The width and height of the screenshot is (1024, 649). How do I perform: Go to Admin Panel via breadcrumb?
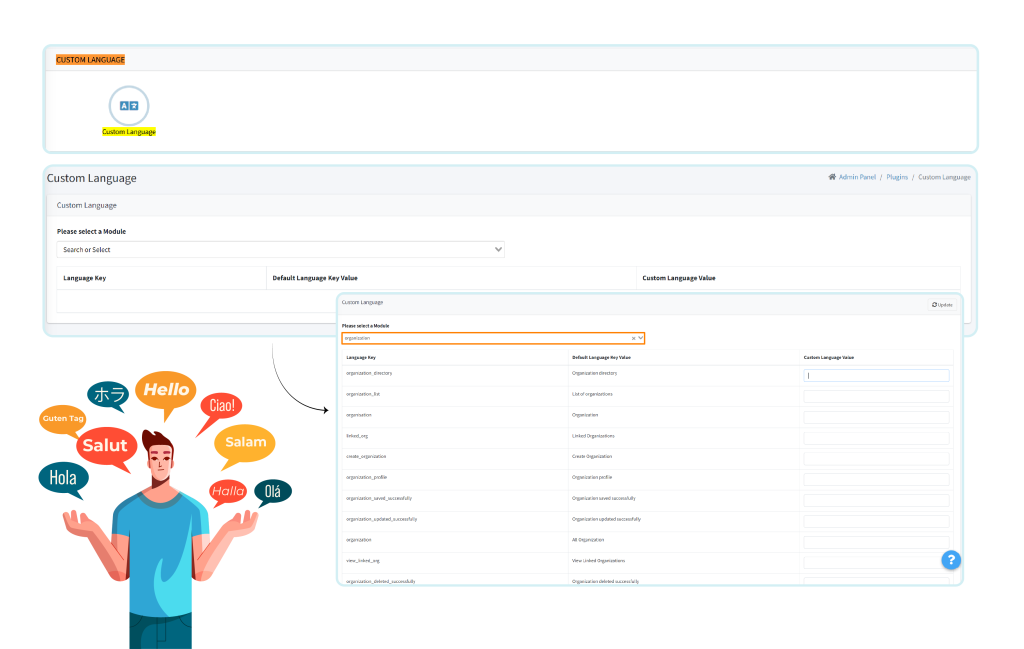click(856, 177)
